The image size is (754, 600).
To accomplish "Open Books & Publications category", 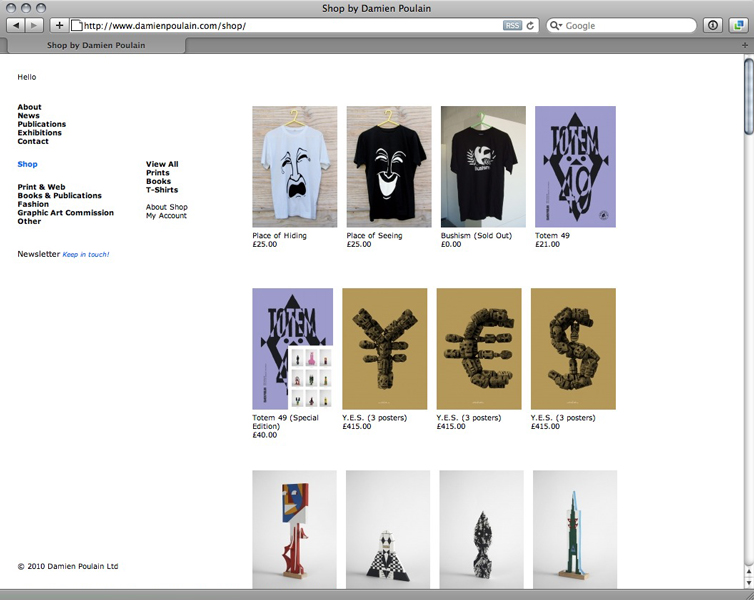I will coord(60,196).
